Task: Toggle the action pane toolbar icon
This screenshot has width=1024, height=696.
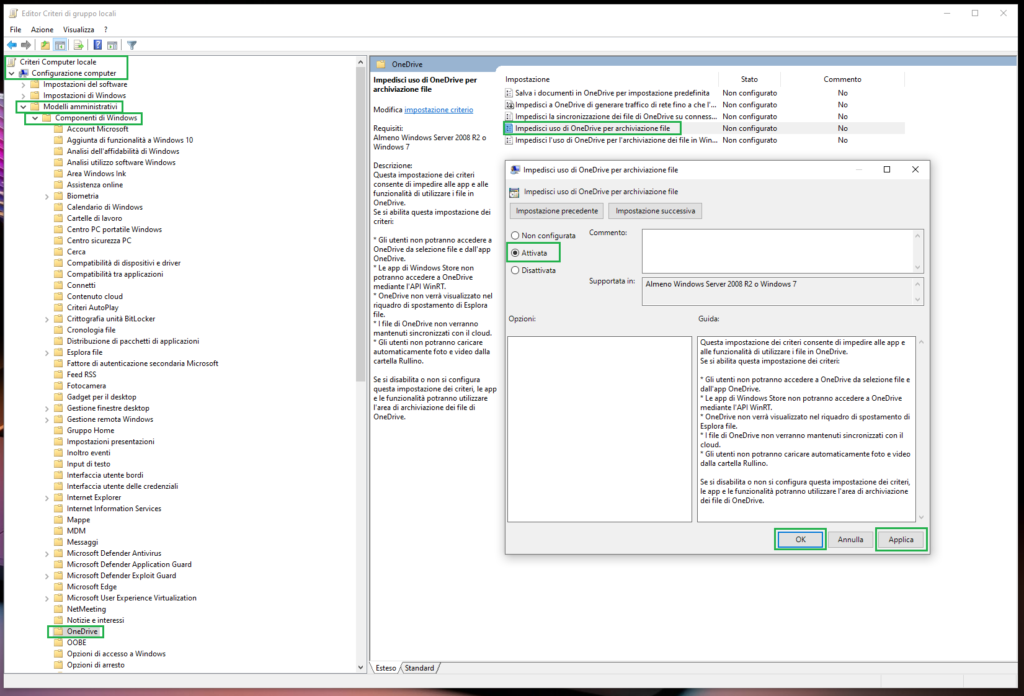Action: 112,45
